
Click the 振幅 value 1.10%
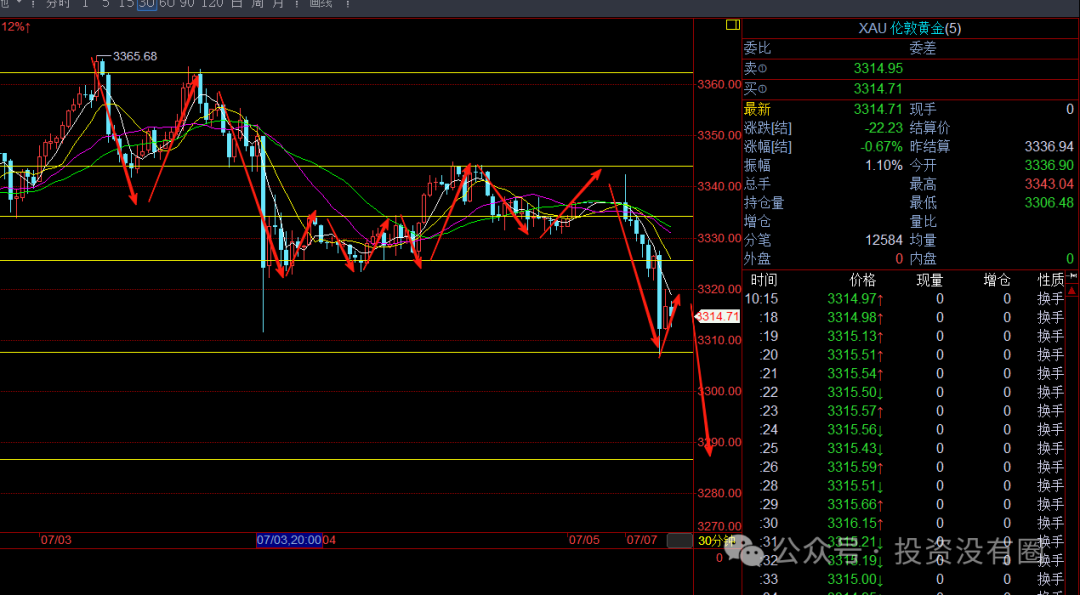click(x=884, y=165)
